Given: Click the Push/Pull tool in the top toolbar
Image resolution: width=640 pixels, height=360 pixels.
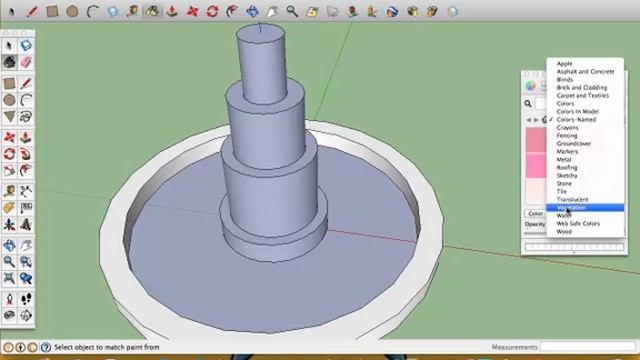Looking at the screenshot, I should pyautogui.click(x=172, y=11).
